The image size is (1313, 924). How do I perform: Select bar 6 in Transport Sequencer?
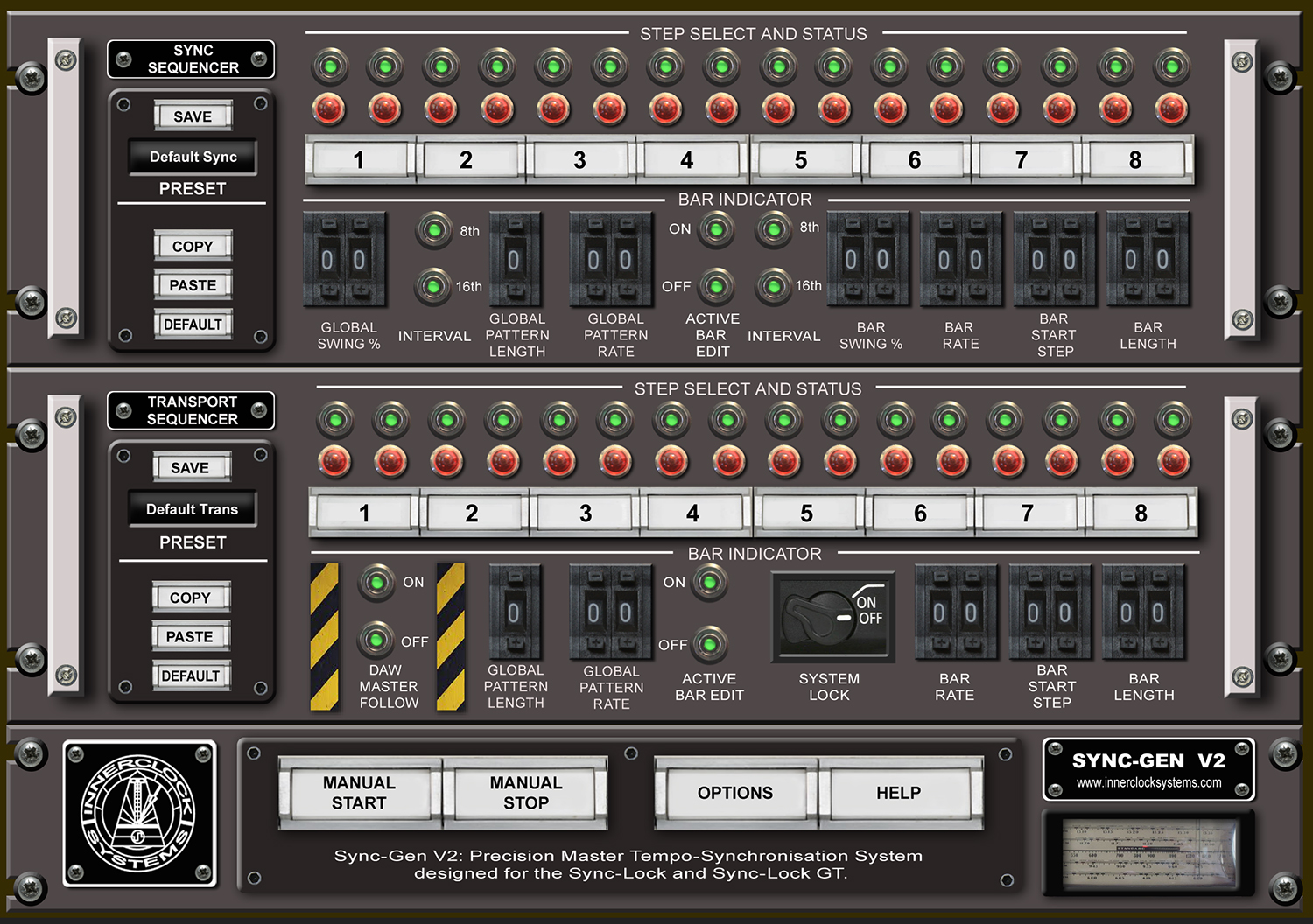(921, 514)
